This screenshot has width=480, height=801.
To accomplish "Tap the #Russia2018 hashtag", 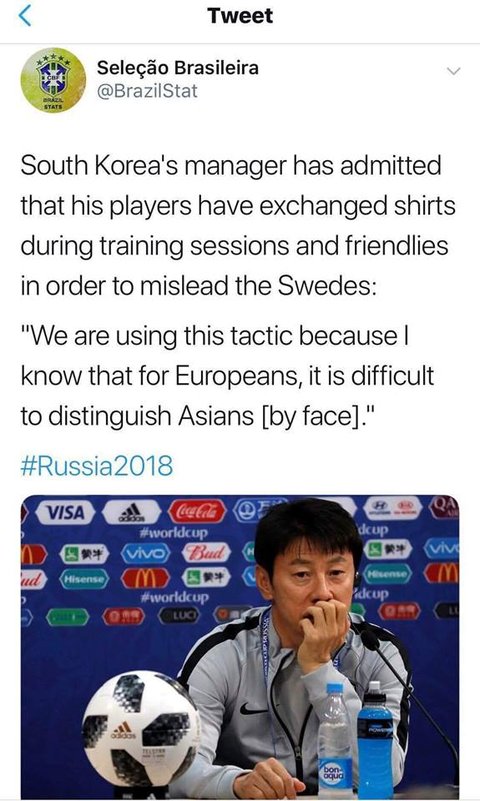I will 97,466.
